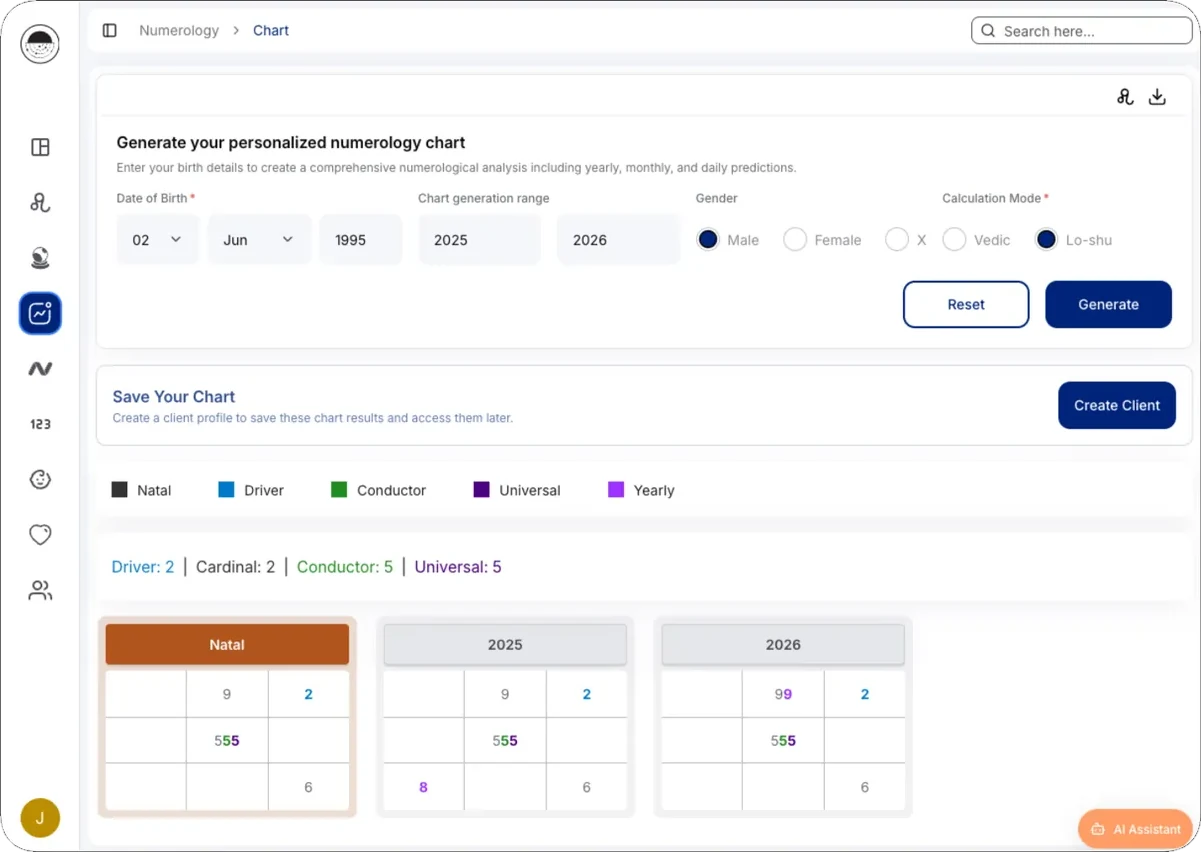Image resolution: width=1201 pixels, height=852 pixels.
Task: Click the Chart breadcrumb item
Action: tap(271, 31)
